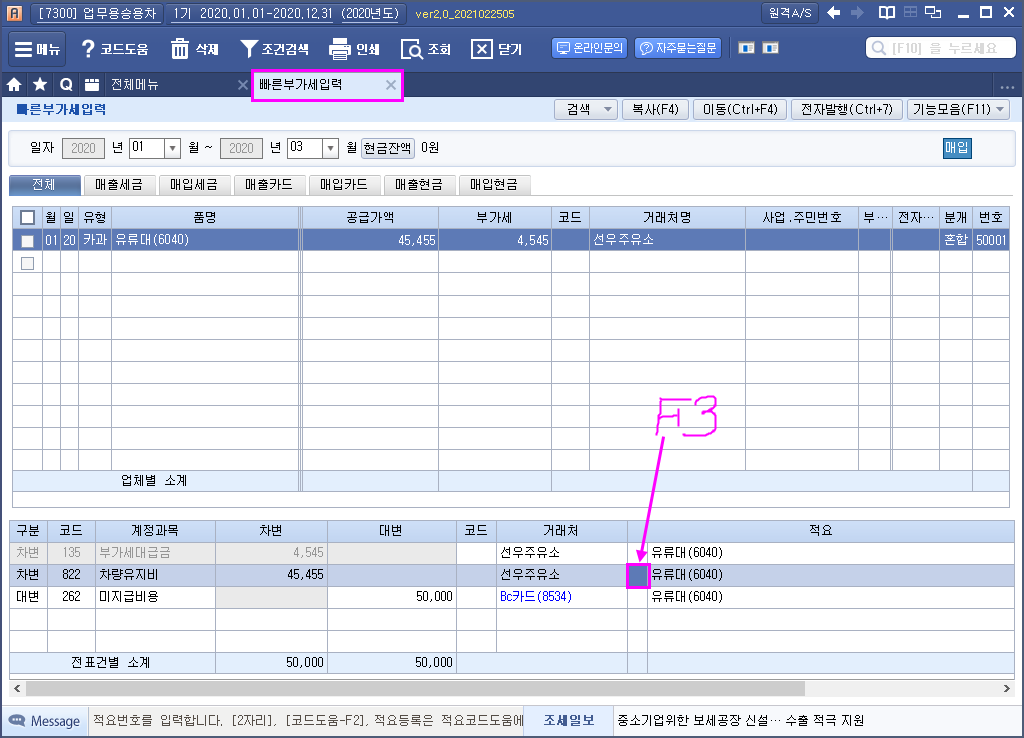Click the Message speech bubble icon
1024x738 pixels.
pos(16,721)
